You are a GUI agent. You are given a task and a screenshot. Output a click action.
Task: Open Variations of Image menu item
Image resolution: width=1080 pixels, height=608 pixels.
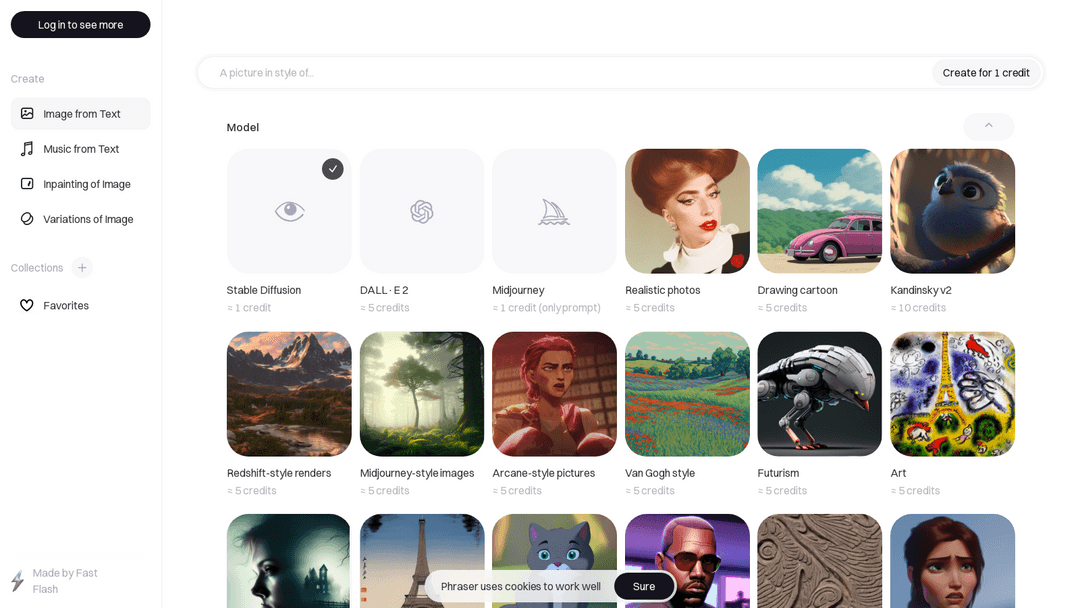coord(81,219)
